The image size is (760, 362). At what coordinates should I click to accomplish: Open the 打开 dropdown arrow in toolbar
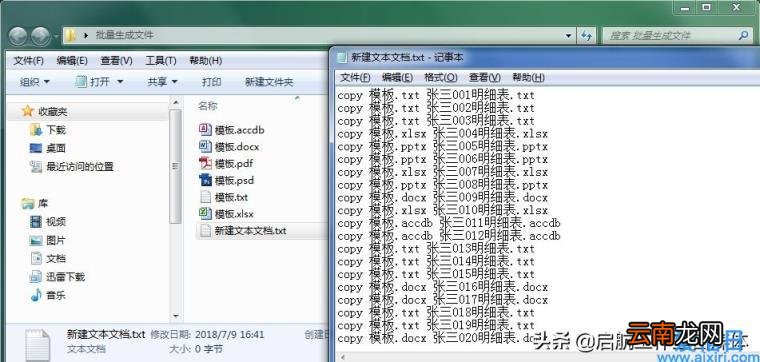(x=120, y=82)
